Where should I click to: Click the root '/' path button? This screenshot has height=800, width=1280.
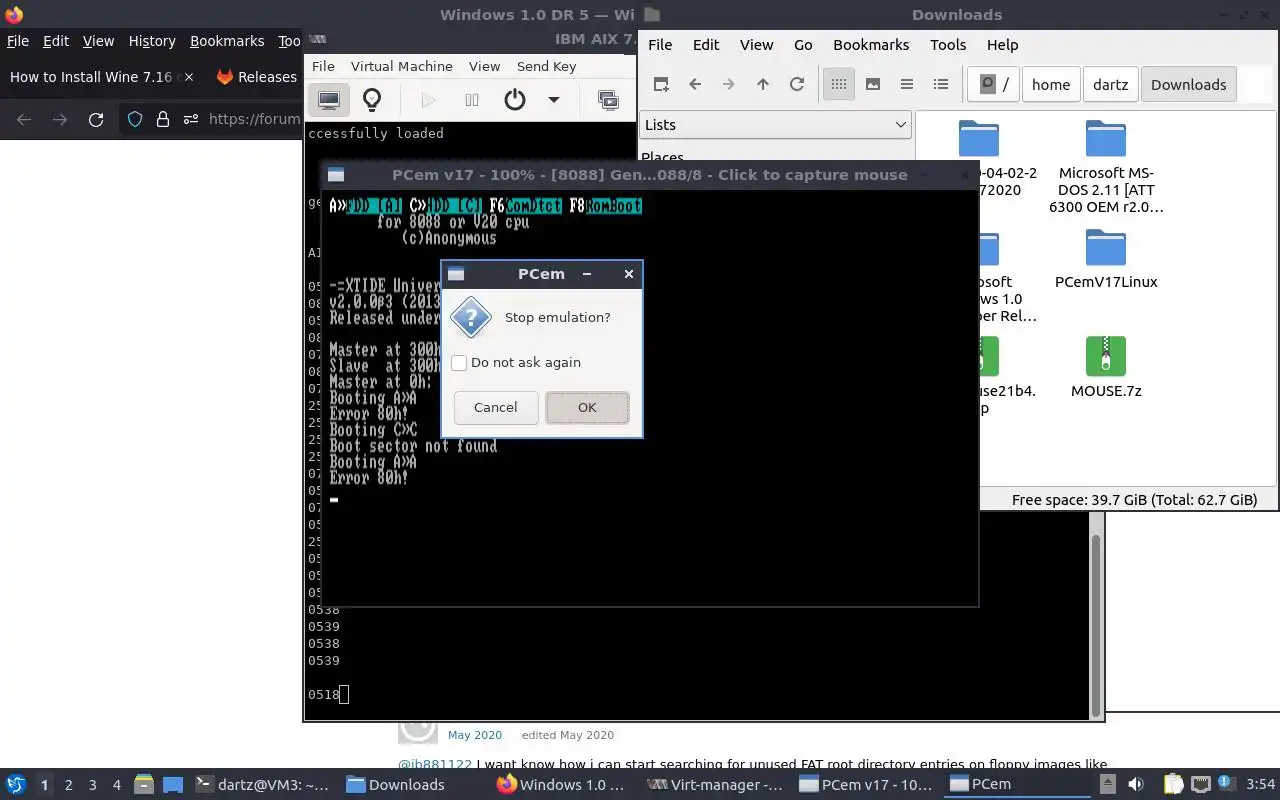coord(993,85)
